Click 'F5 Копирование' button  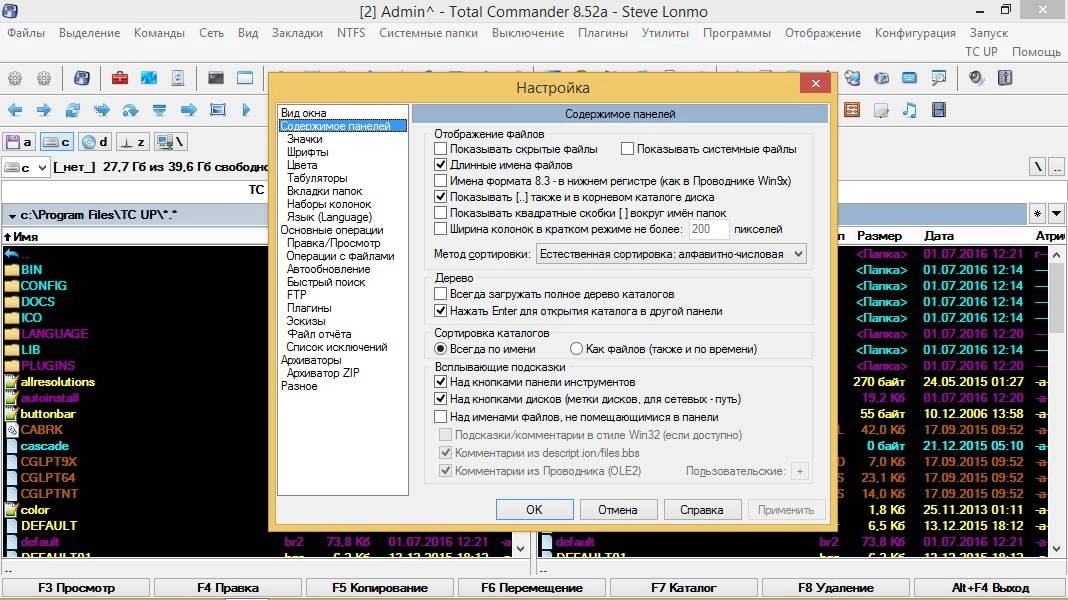(x=380, y=587)
